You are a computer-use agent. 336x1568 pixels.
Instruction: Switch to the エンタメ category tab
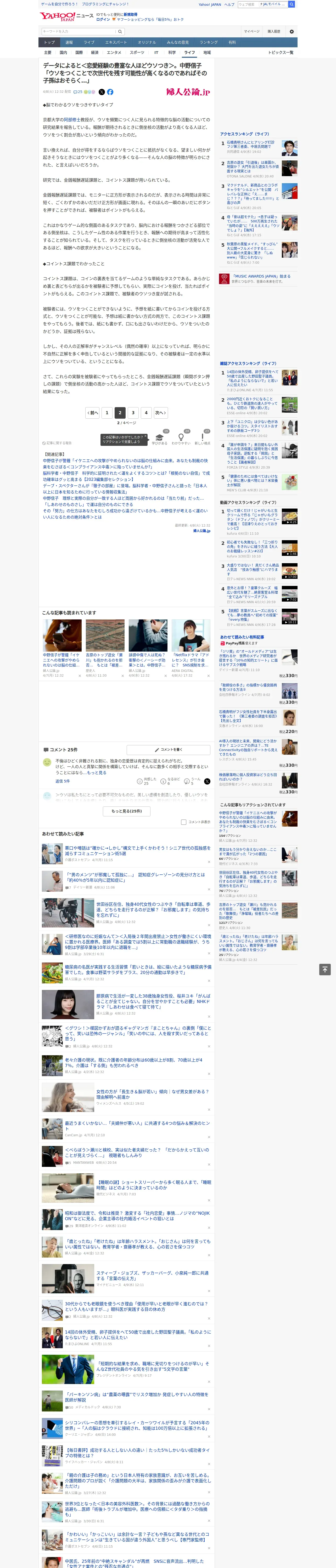[x=114, y=52]
